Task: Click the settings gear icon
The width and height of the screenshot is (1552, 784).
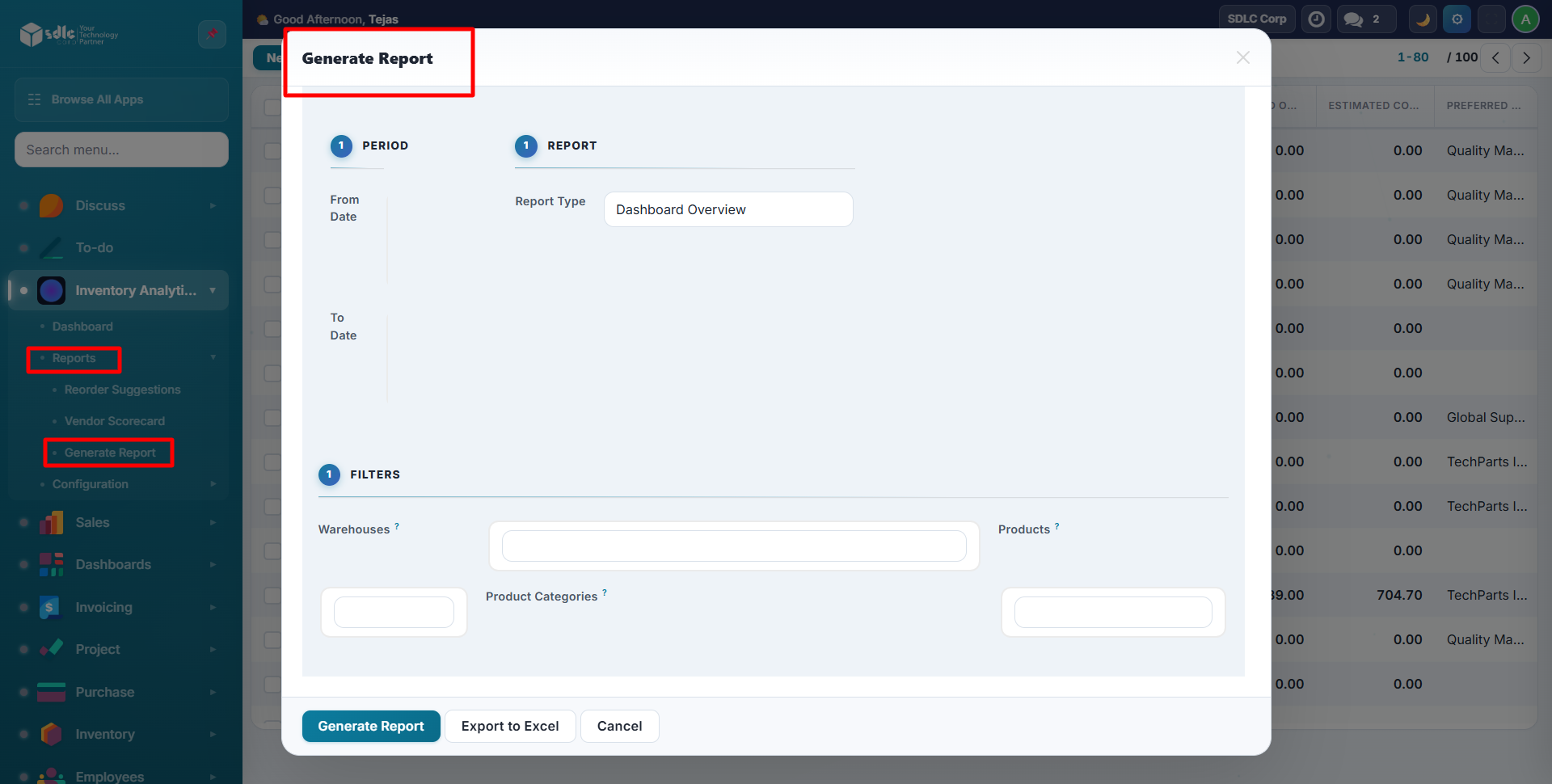Action: (x=1457, y=19)
